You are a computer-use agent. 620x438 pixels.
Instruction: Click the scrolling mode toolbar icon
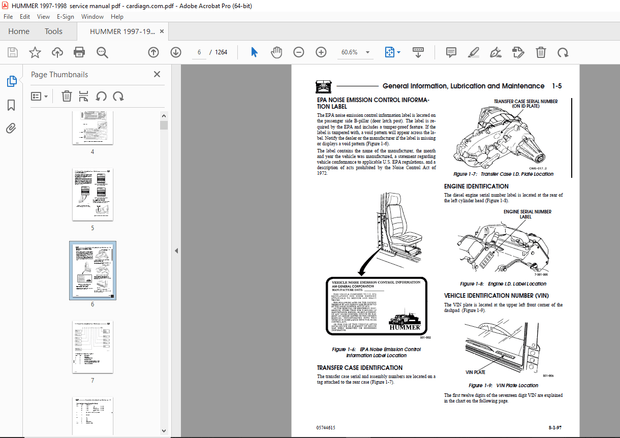click(418, 52)
